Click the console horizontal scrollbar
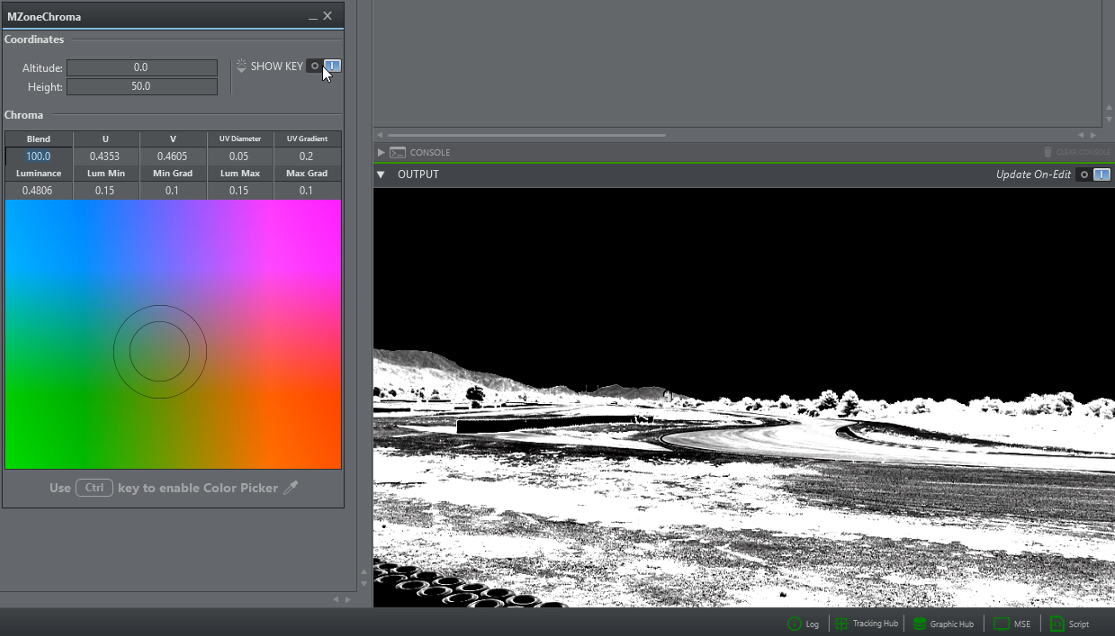1115x636 pixels. coord(526,135)
